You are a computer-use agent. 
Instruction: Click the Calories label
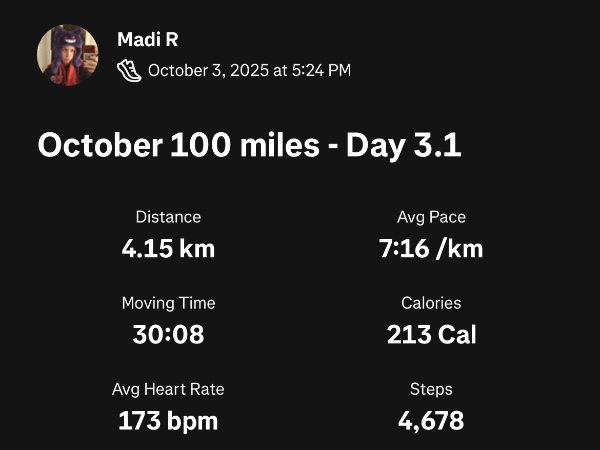[431, 303]
